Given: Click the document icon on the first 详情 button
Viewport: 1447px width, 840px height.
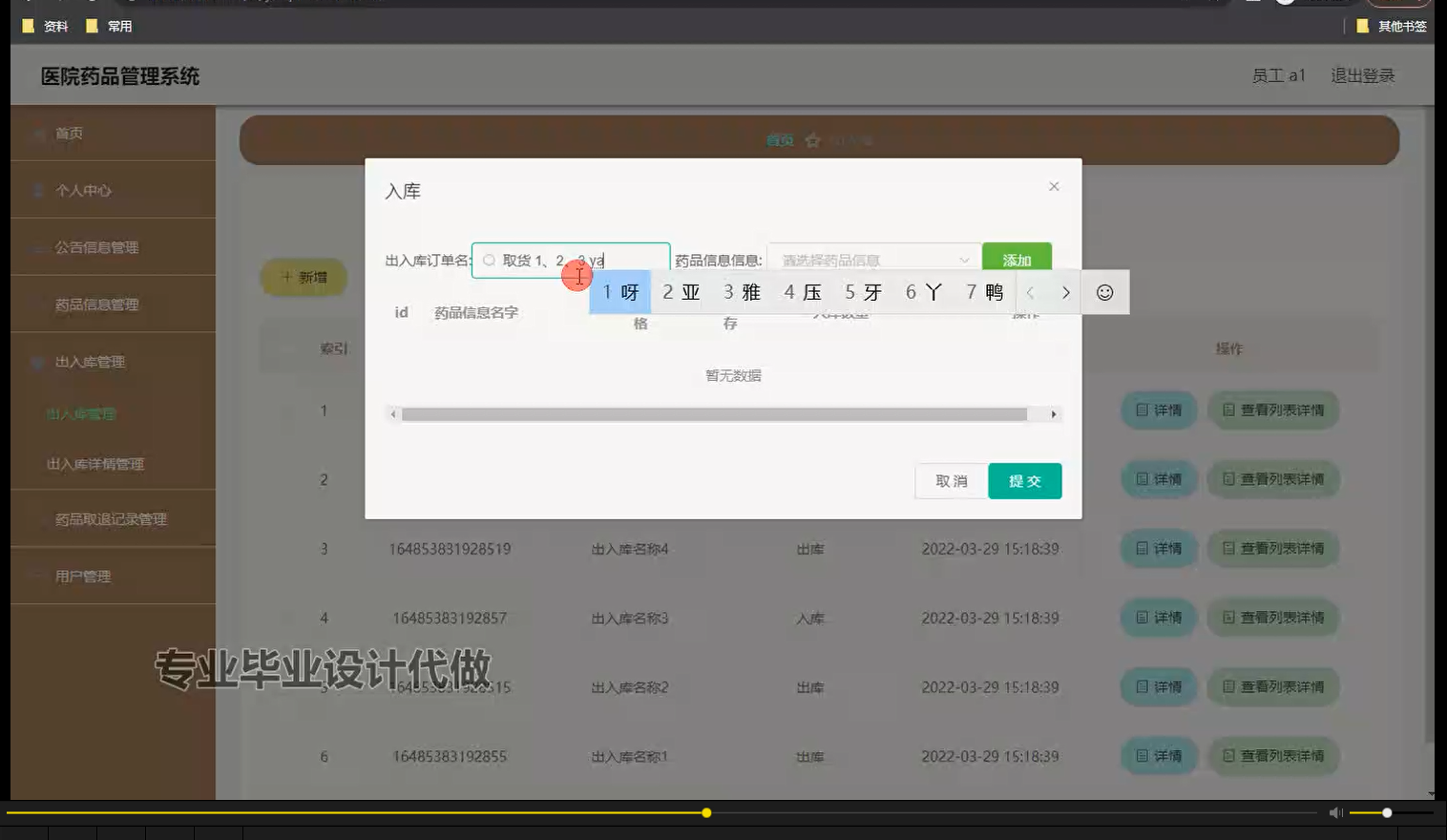Looking at the screenshot, I should point(1143,409).
